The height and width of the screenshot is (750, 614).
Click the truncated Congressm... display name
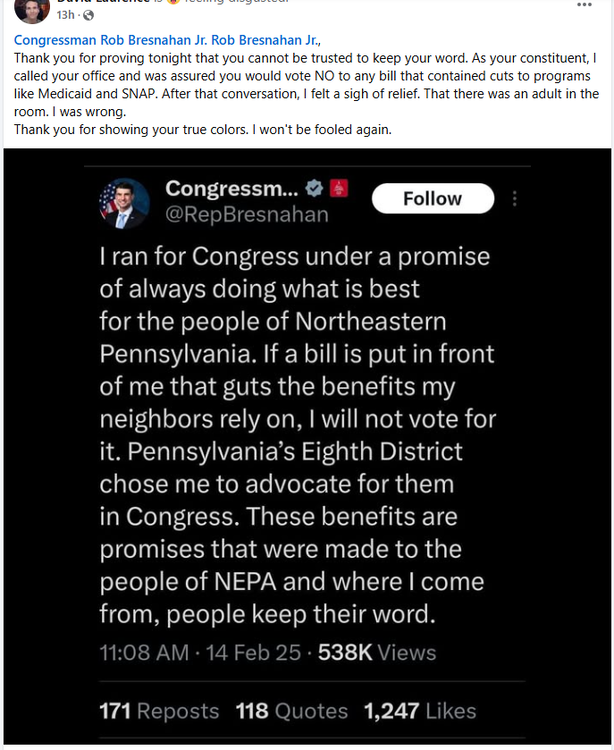229,188
